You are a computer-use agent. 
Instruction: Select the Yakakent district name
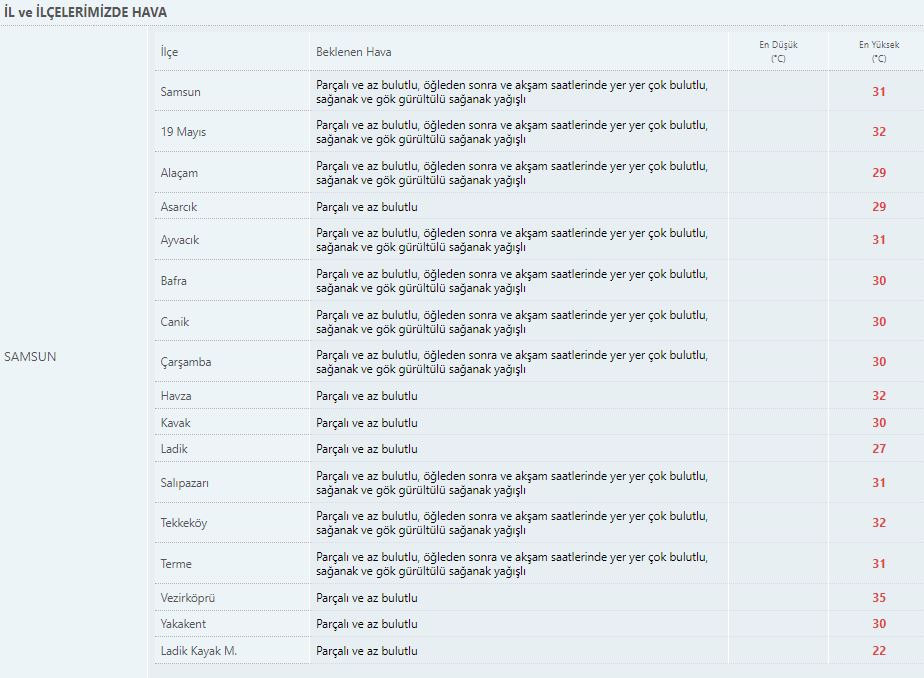pos(183,624)
